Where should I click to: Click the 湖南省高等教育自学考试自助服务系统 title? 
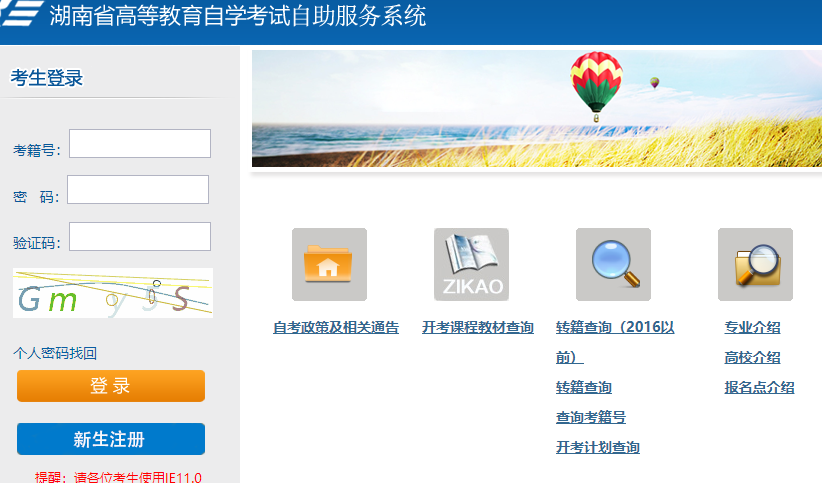click(x=237, y=15)
